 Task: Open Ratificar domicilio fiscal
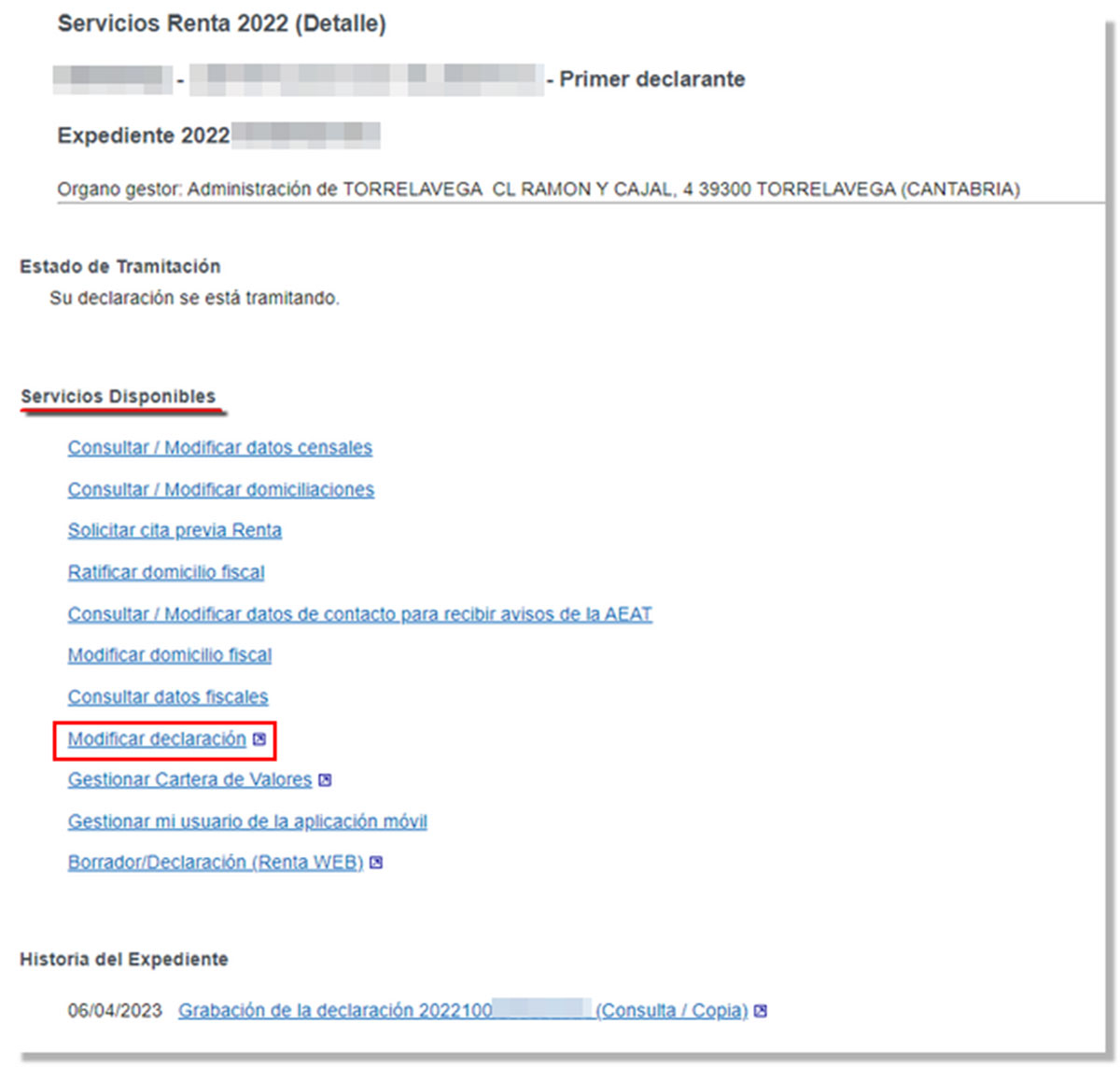click(x=166, y=572)
